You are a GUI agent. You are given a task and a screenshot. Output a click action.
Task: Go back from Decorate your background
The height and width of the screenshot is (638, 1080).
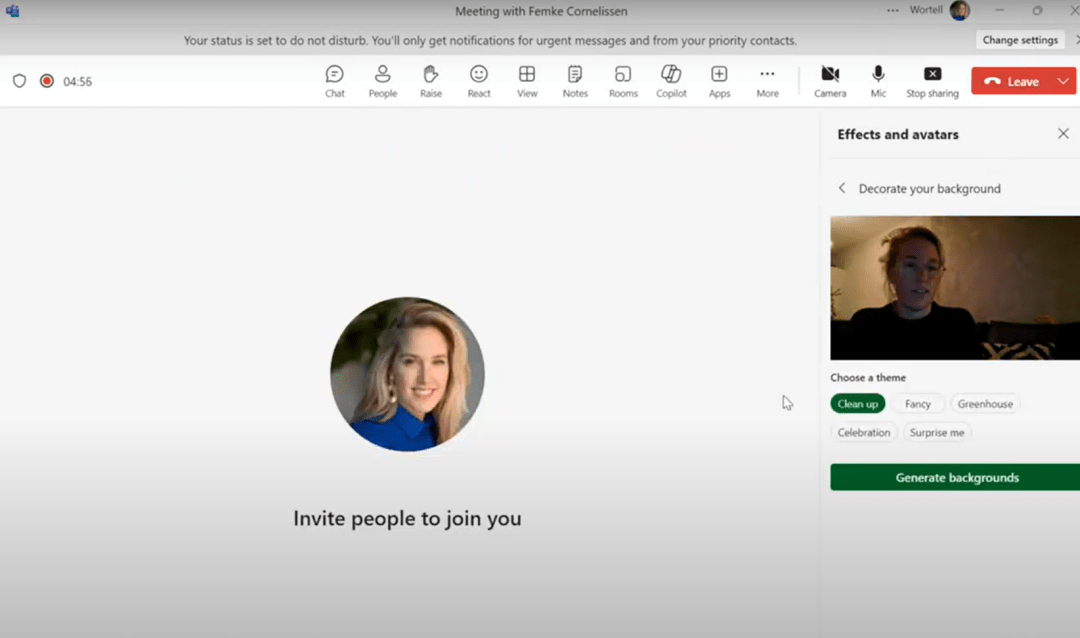(x=842, y=188)
